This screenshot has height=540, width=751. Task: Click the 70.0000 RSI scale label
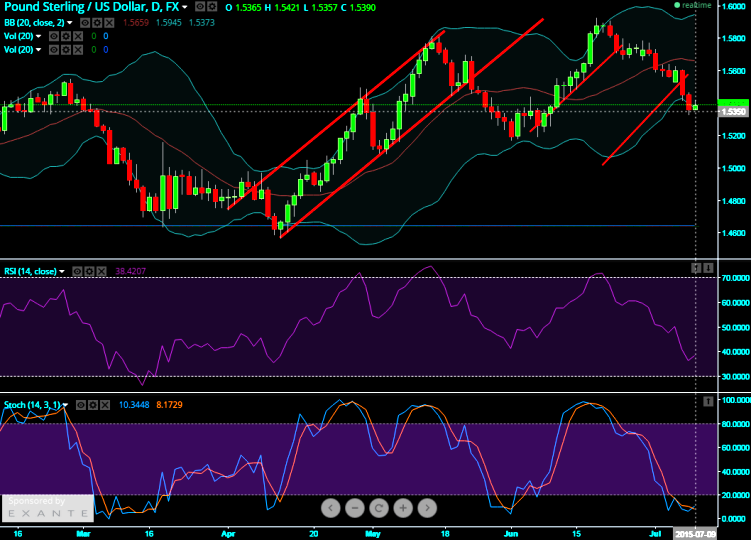click(736, 278)
